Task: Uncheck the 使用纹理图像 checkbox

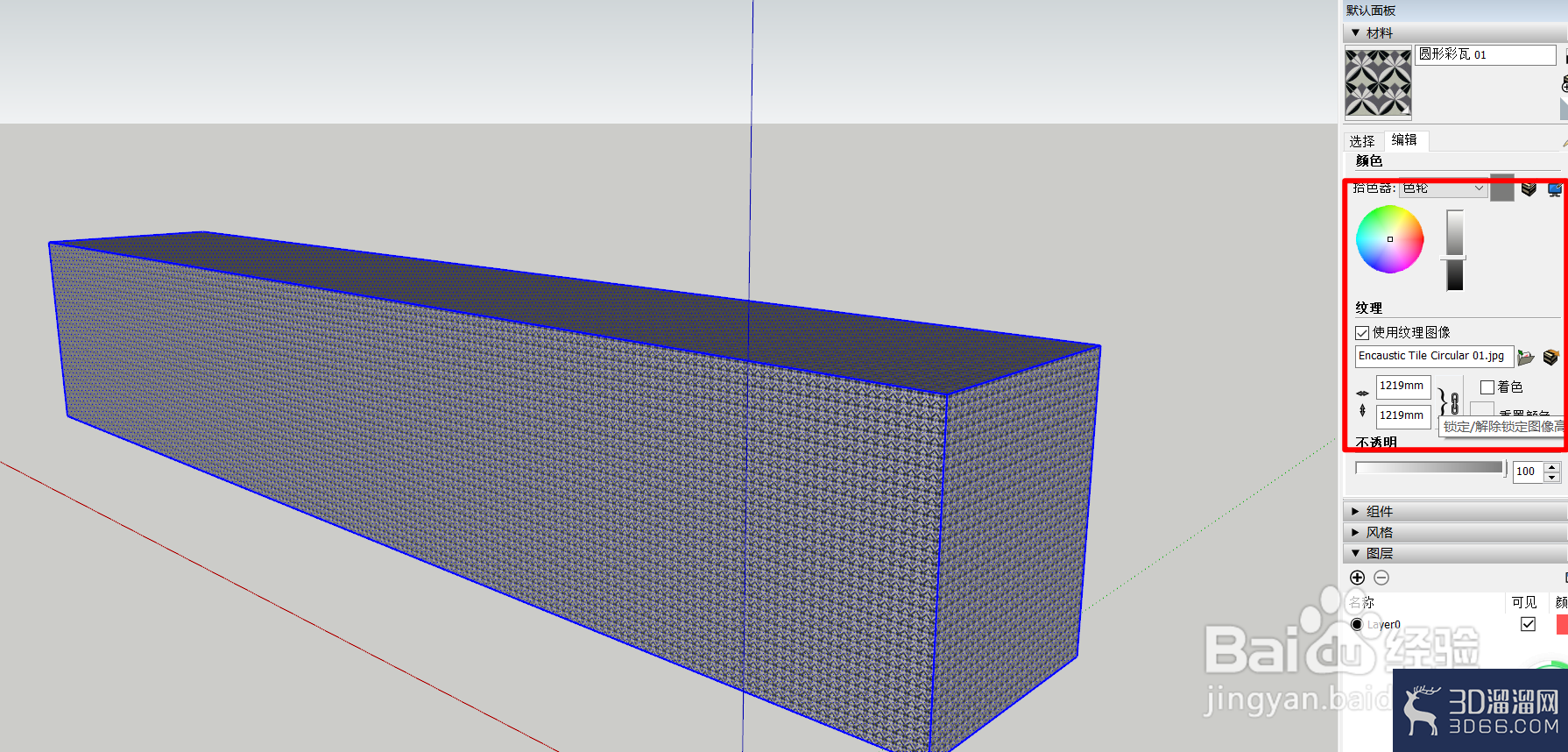Action: [x=1362, y=333]
